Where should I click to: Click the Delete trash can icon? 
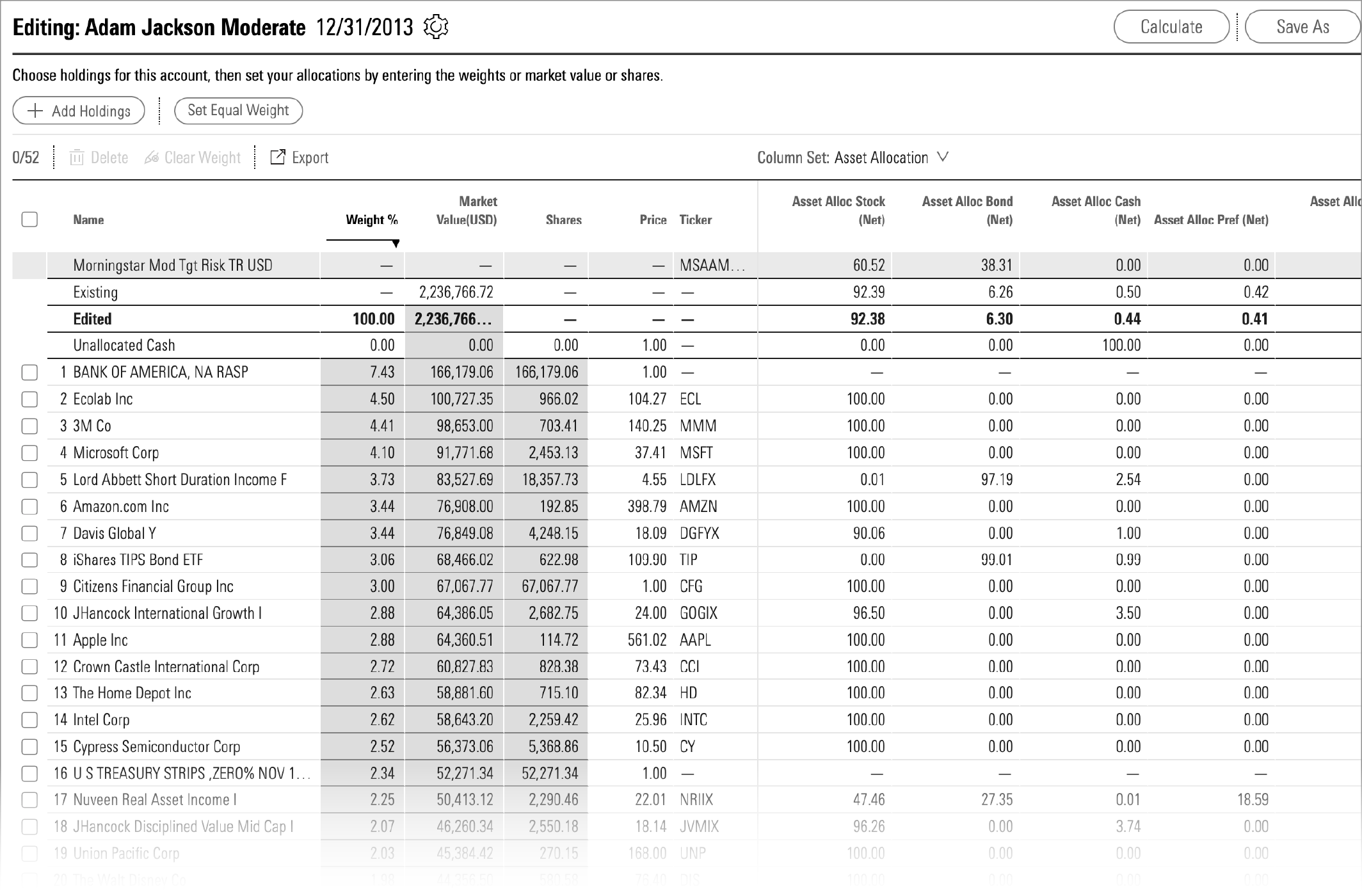point(77,157)
